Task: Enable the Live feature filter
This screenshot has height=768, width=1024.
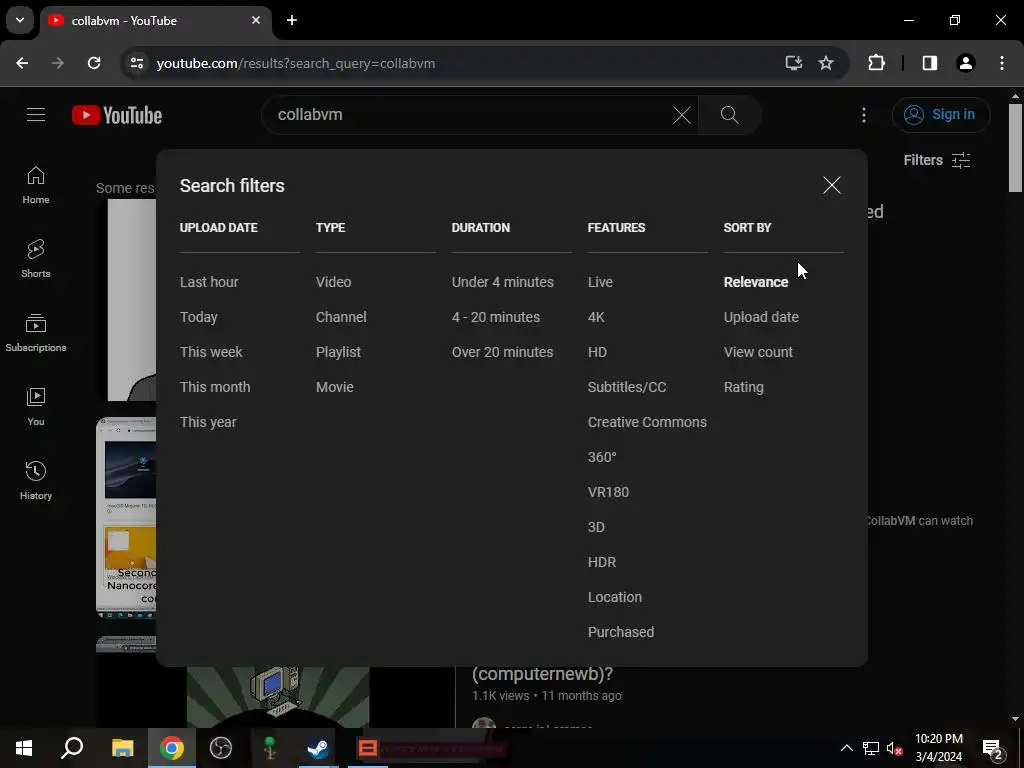Action: pyautogui.click(x=600, y=282)
